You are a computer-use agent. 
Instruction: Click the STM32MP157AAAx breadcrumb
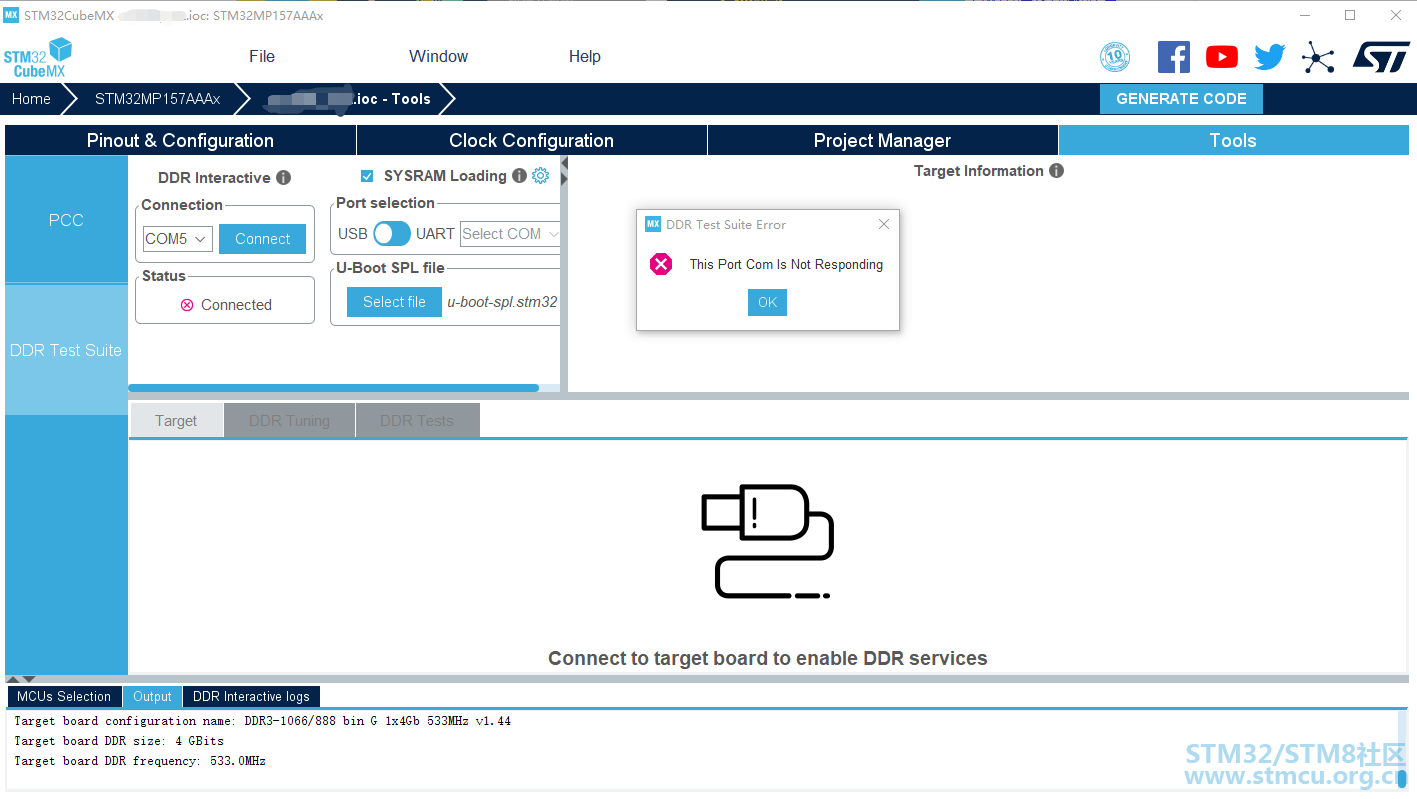pyautogui.click(x=157, y=99)
